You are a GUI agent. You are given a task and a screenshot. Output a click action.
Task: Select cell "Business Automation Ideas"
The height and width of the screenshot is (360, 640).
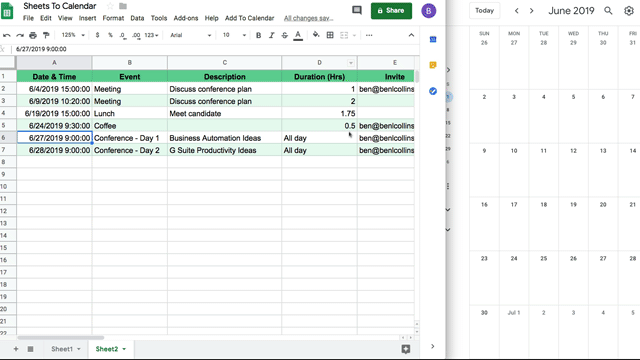[224, 138]
